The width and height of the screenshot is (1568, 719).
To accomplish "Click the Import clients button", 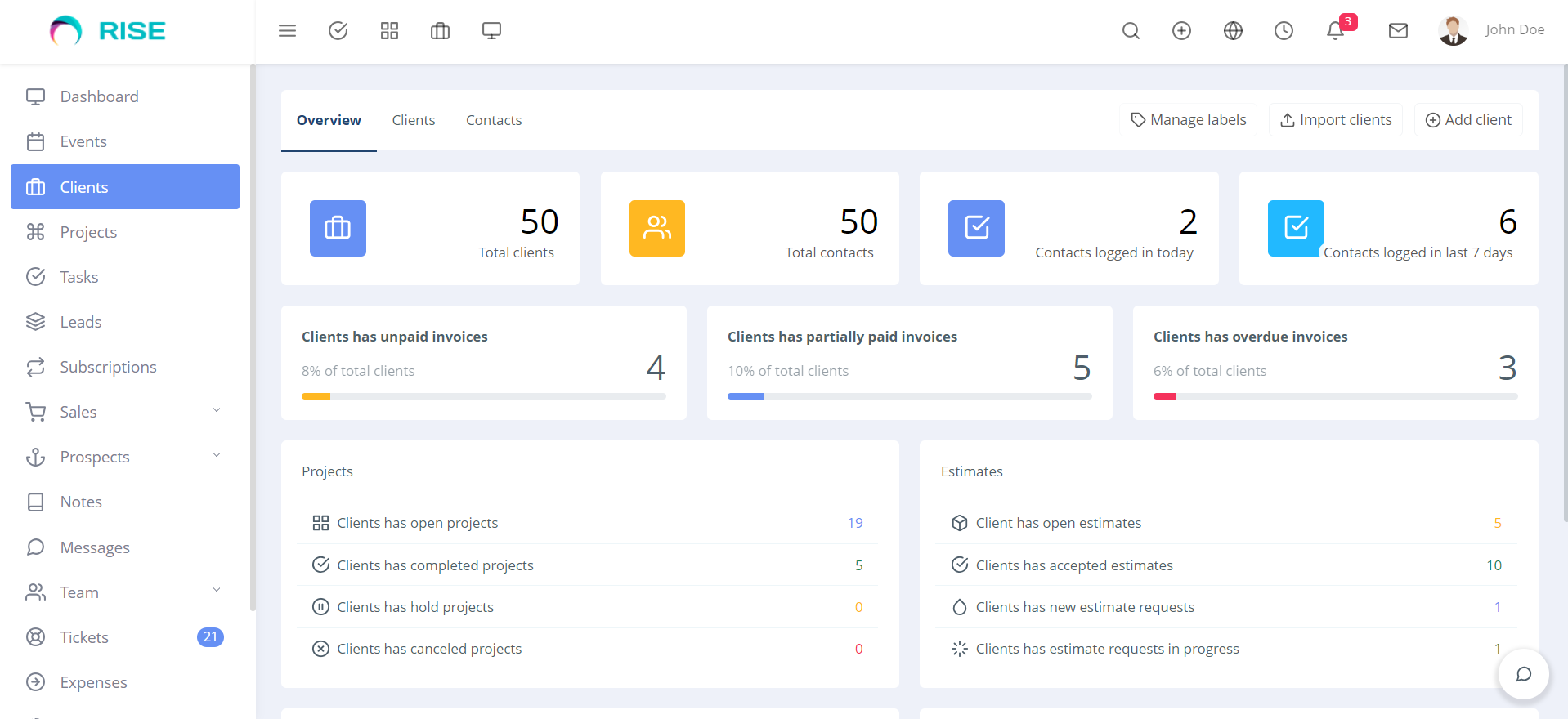I will [x=1335, y=120].
